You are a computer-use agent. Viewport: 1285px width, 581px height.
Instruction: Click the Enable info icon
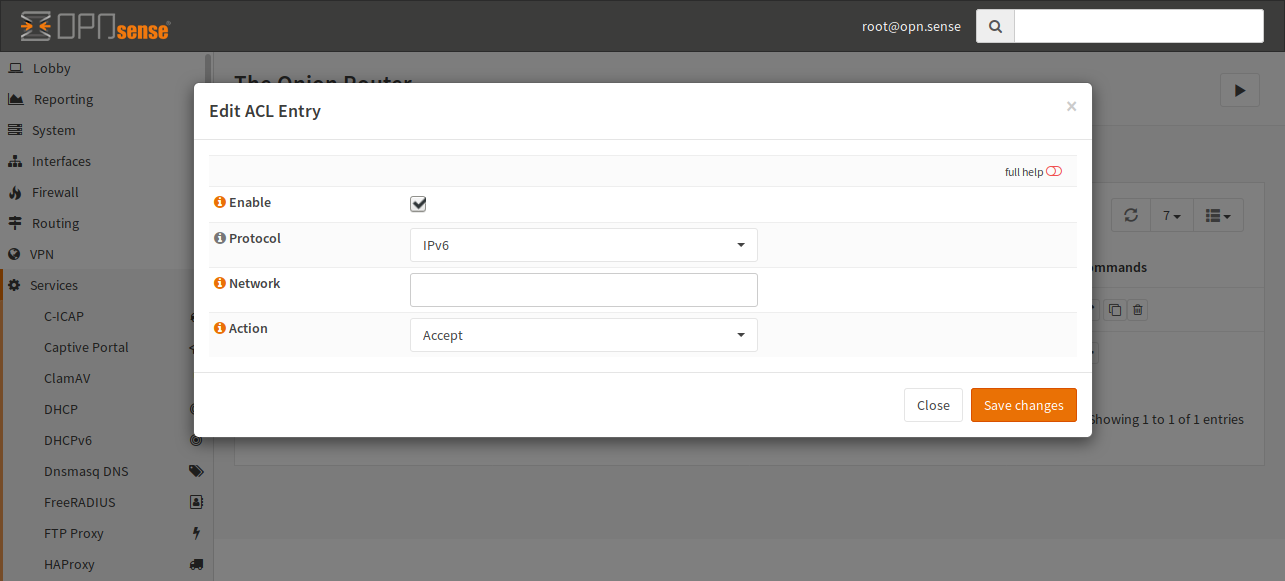click(219, 203)
